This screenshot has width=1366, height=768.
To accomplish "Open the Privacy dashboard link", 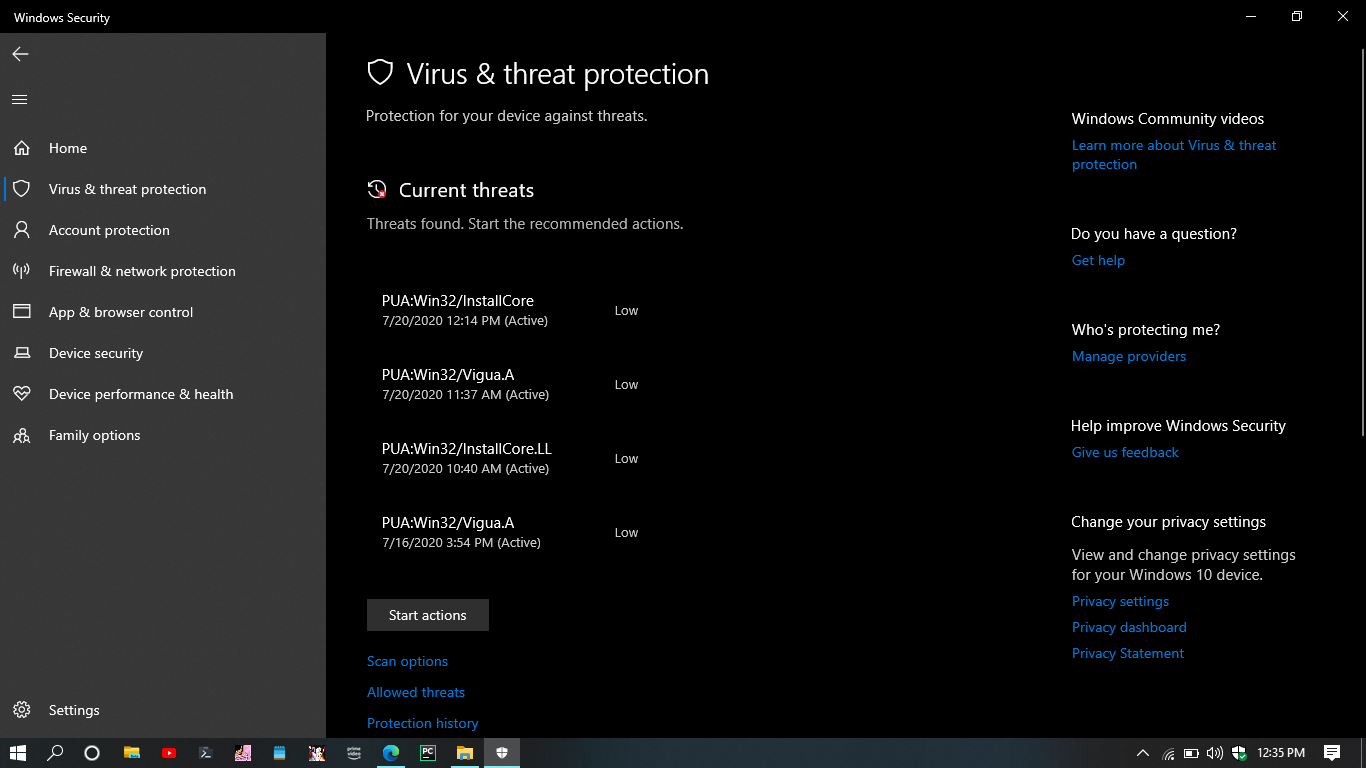I will click(1129, 627).
